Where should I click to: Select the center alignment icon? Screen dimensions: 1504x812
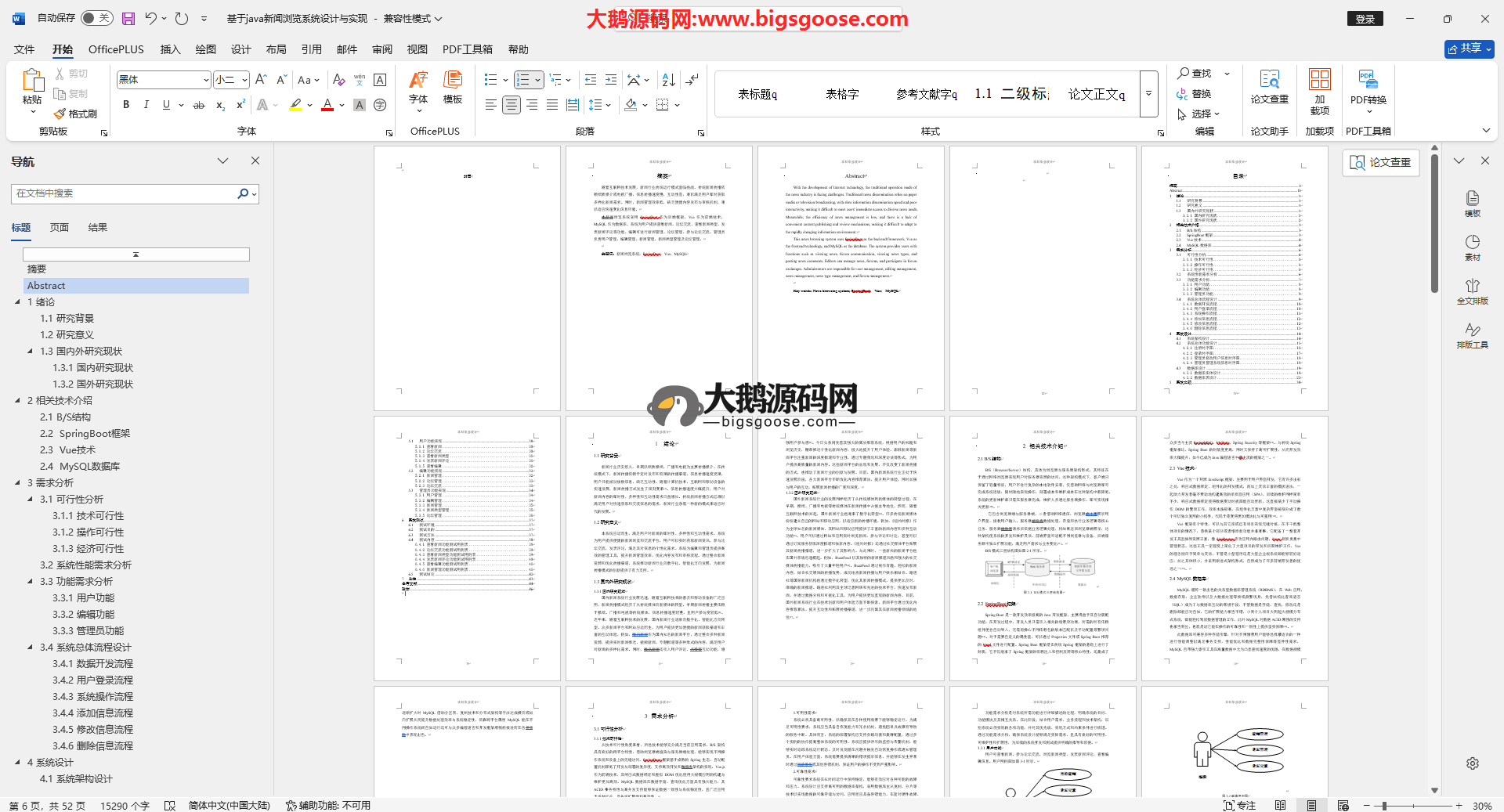[512, 105]
